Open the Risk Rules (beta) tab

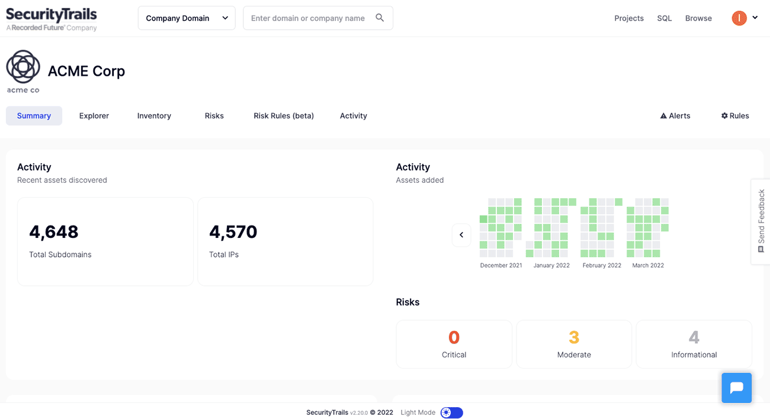(x=283, y=116)
